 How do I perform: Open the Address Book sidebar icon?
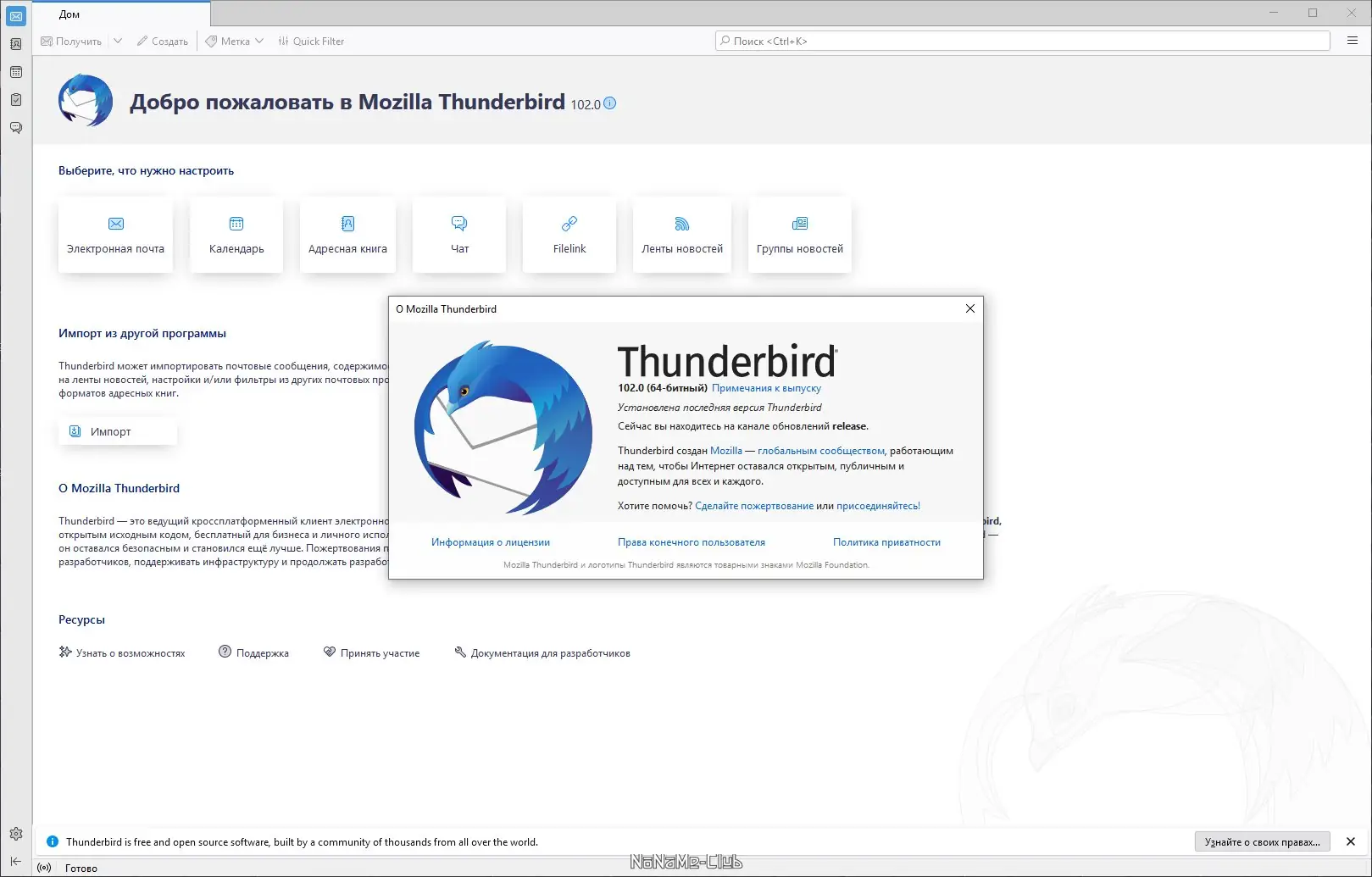(x=16, y=44)
